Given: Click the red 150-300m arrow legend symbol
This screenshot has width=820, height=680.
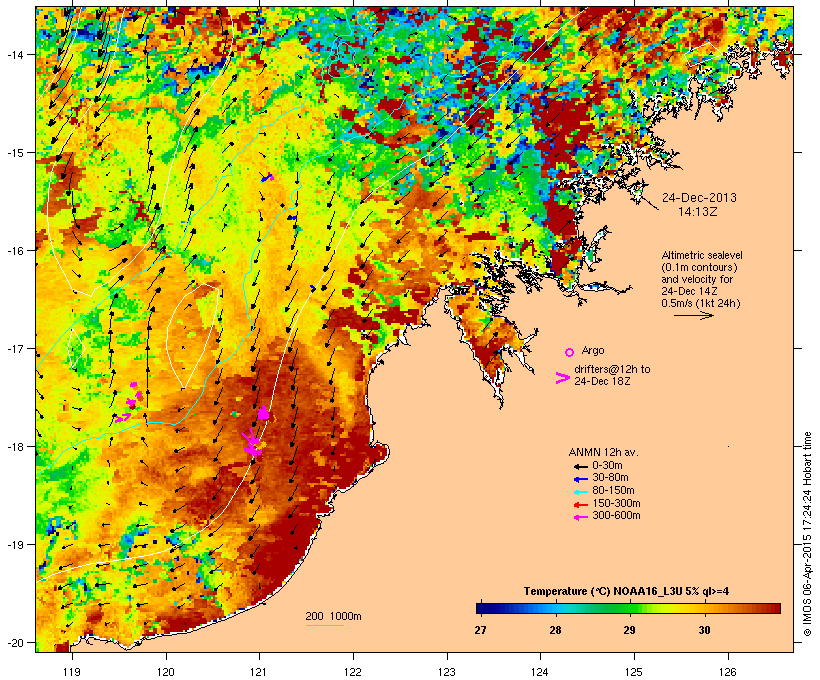Looking at the screenshot, I should (x=580, y=505).
